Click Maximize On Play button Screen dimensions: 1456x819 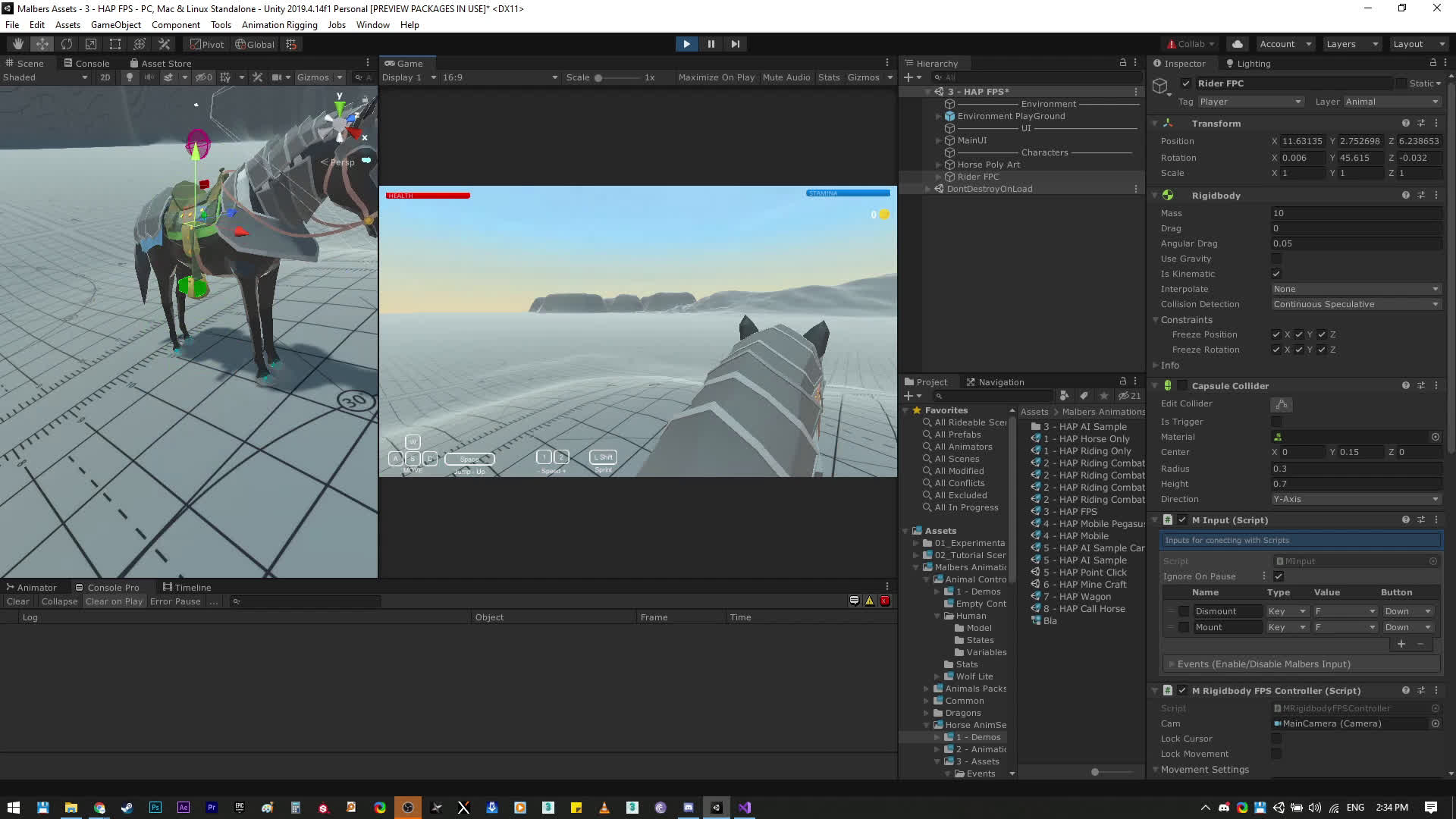[x=716, y=77]
